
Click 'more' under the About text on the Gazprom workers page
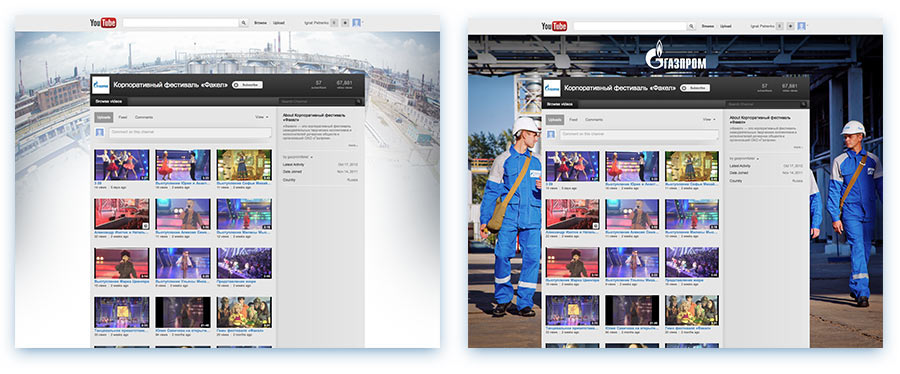[798, 147]
